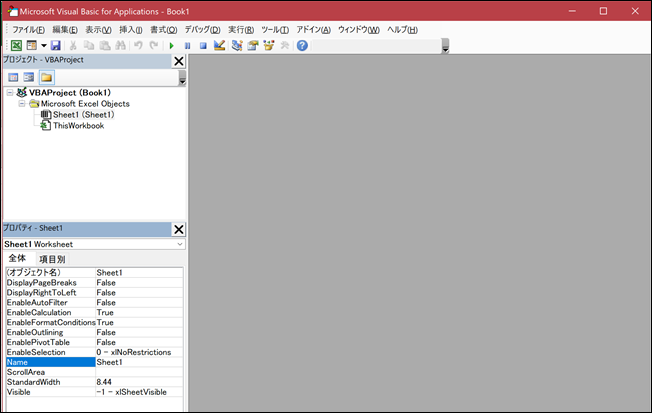Open the 実行(R) menu

click(241, 30)
